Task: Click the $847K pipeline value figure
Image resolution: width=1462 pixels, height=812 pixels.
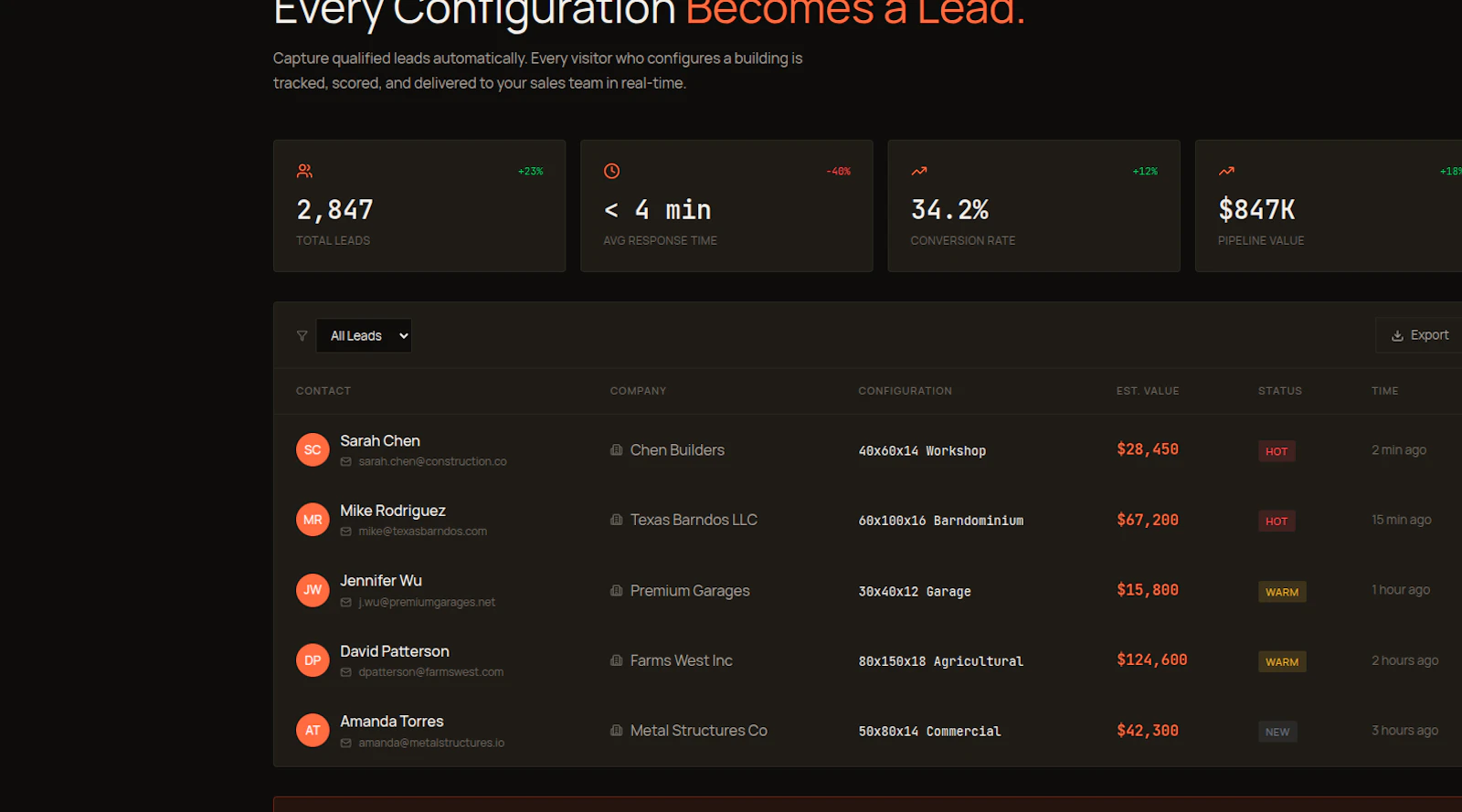Action: coord(1256,210)
